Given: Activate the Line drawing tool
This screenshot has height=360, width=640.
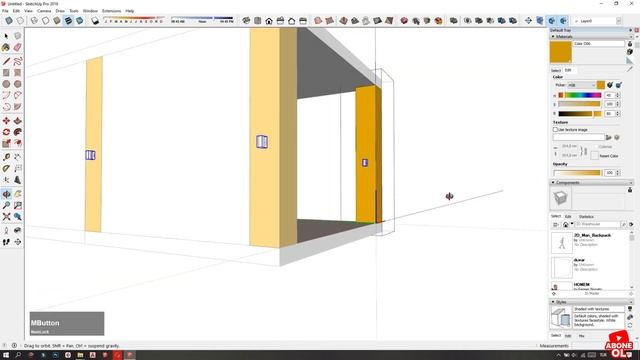Looking at the screenshot, I should [x=6, y=62].
